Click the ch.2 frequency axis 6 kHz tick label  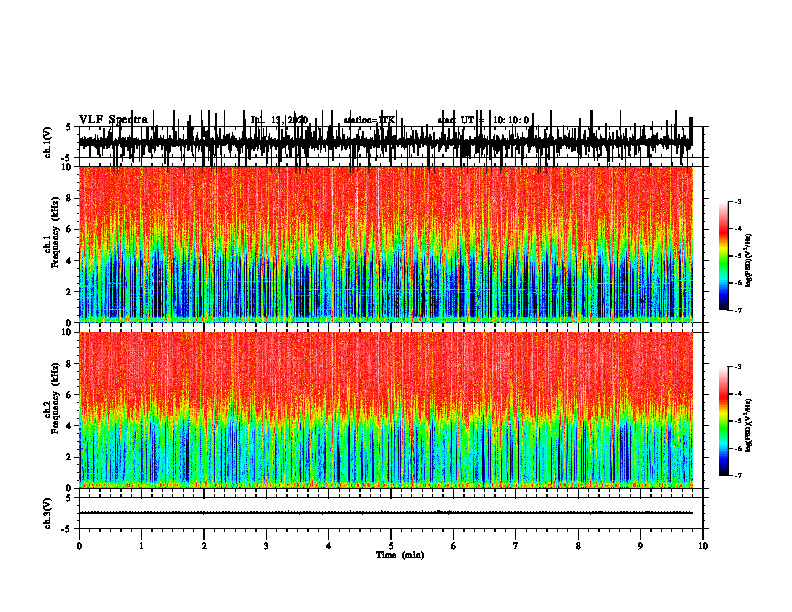tap(69, 395)
